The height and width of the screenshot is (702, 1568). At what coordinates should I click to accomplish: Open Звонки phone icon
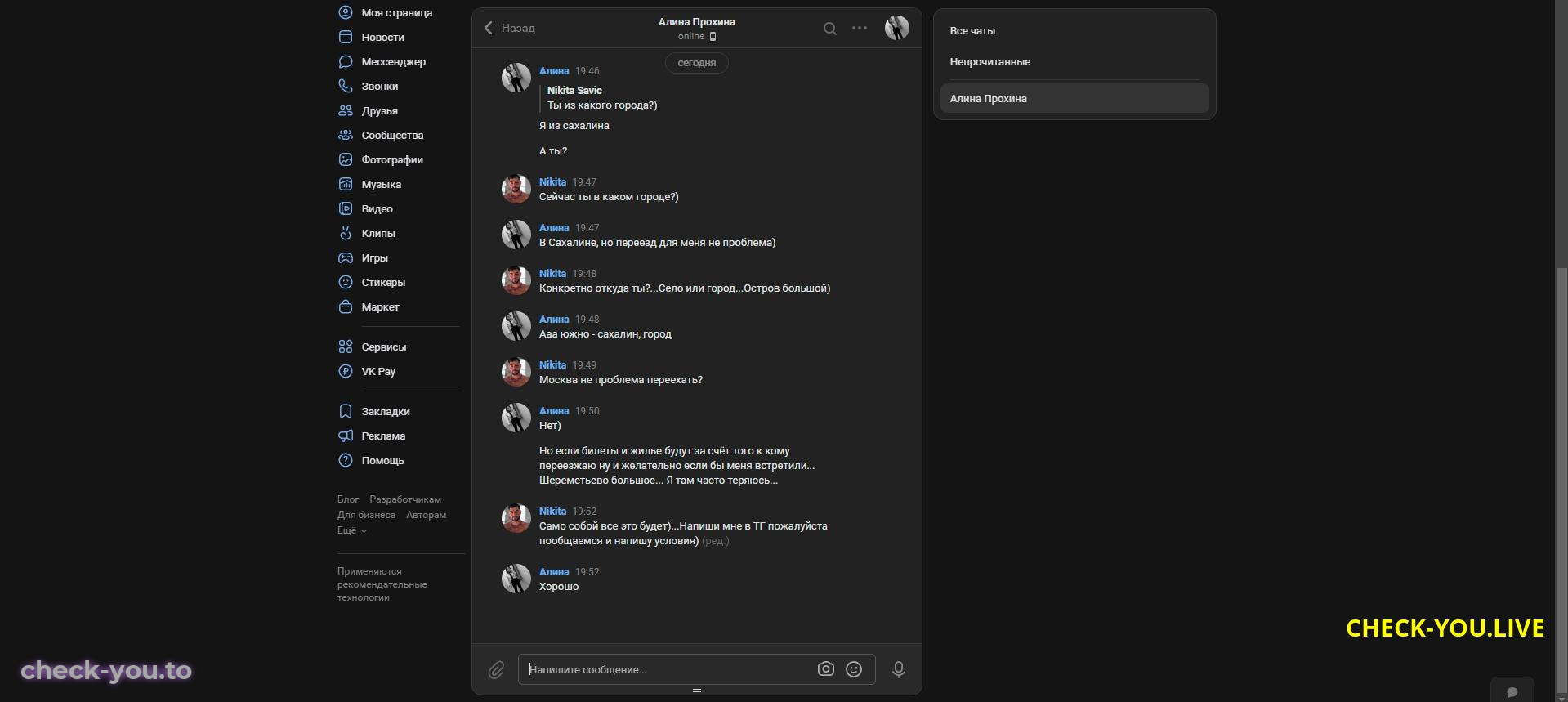[x=346, y=86]
